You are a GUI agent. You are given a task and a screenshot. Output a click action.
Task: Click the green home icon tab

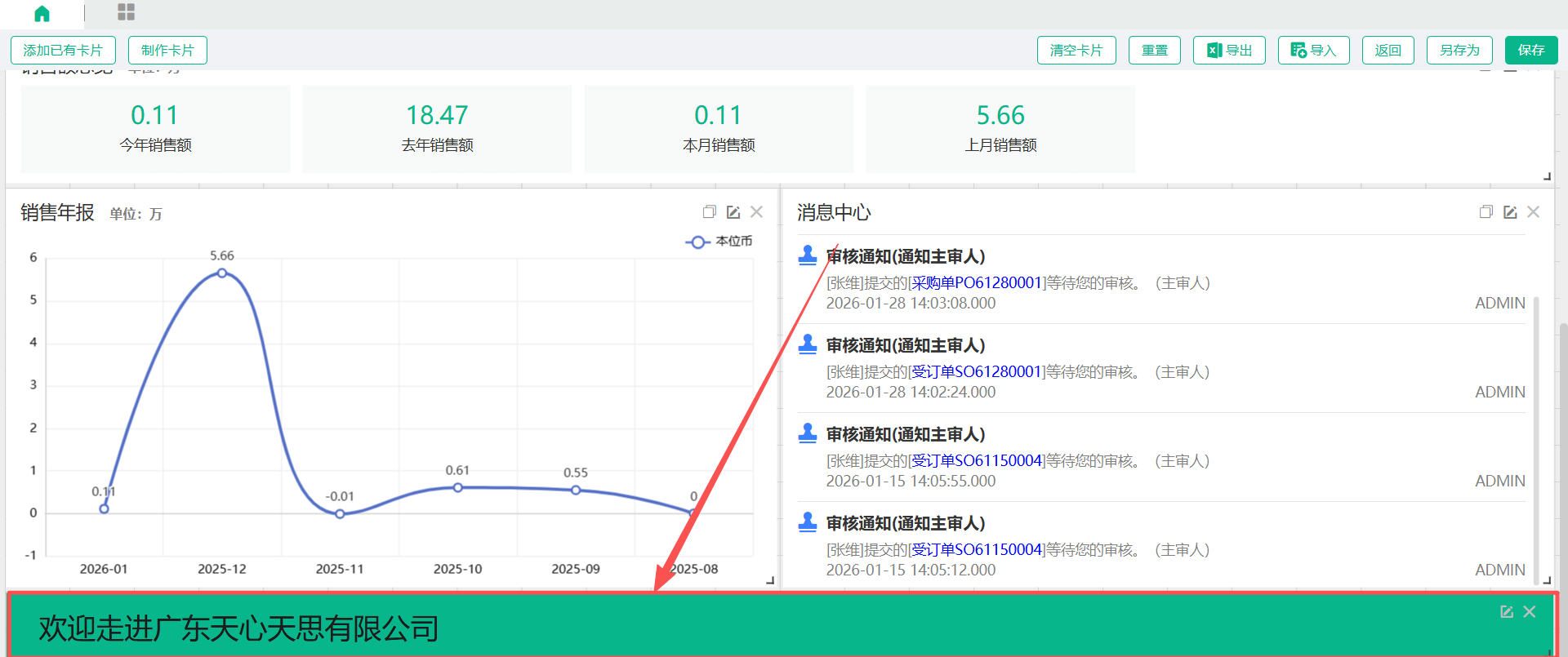click(42, 13)
